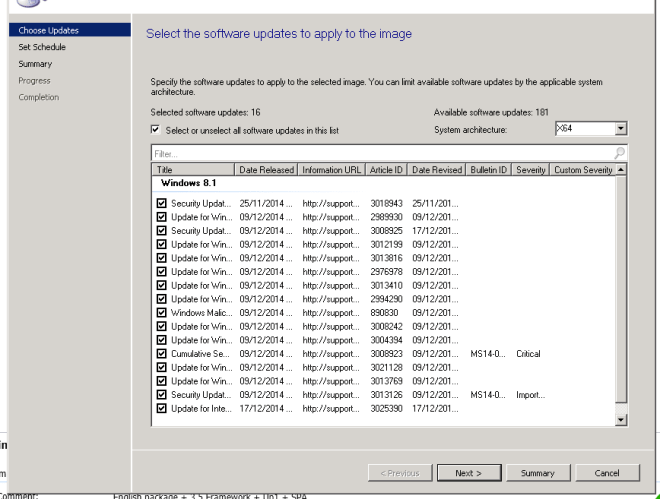The width and height of the screenshot is (660, 499).
Task: Type in the Filter search field
Action: point(380,154)
